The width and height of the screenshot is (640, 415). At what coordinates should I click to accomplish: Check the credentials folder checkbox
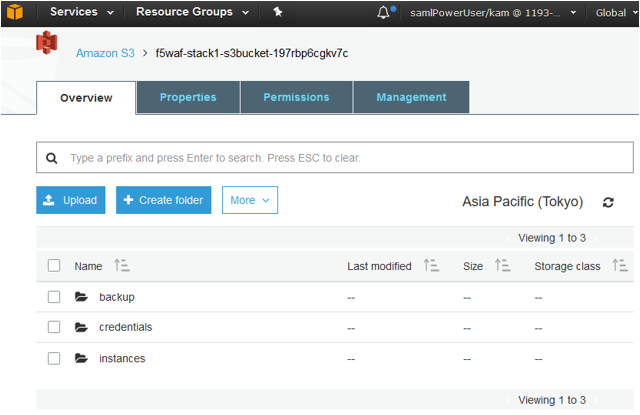[x=54, y=327]
